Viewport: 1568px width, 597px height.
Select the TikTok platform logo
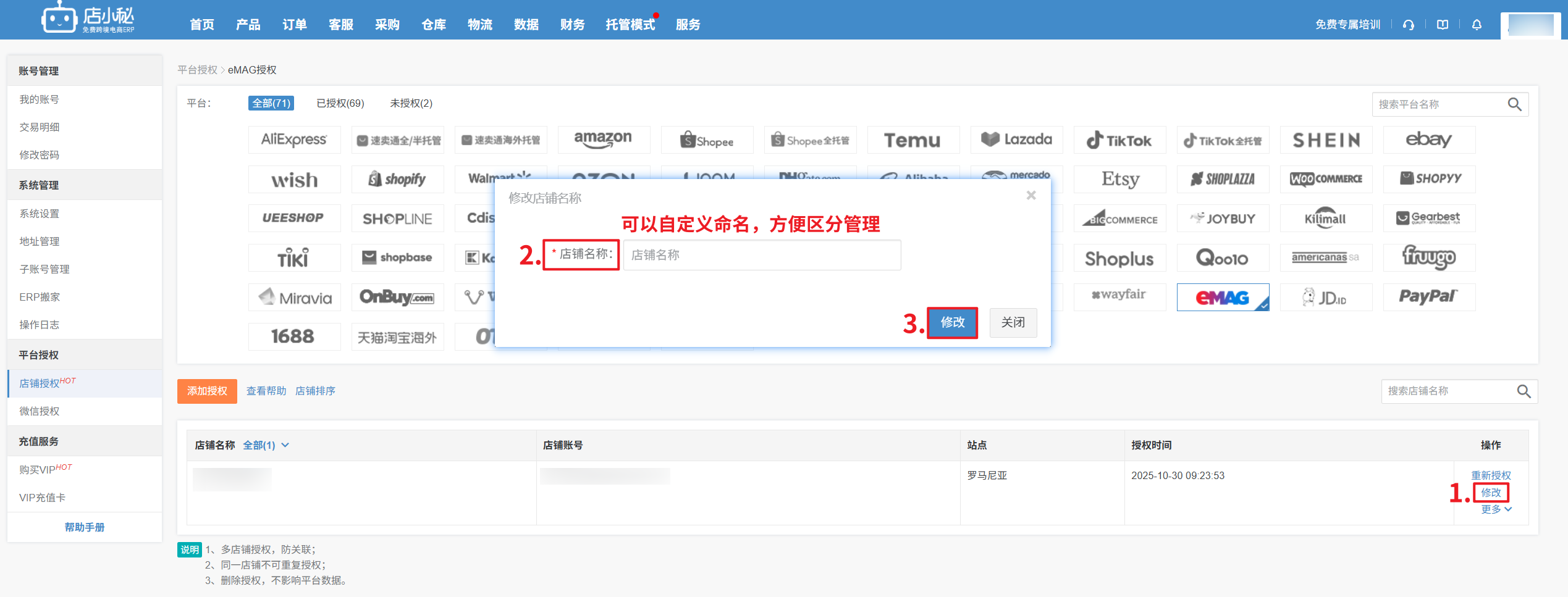point(1119,140)
